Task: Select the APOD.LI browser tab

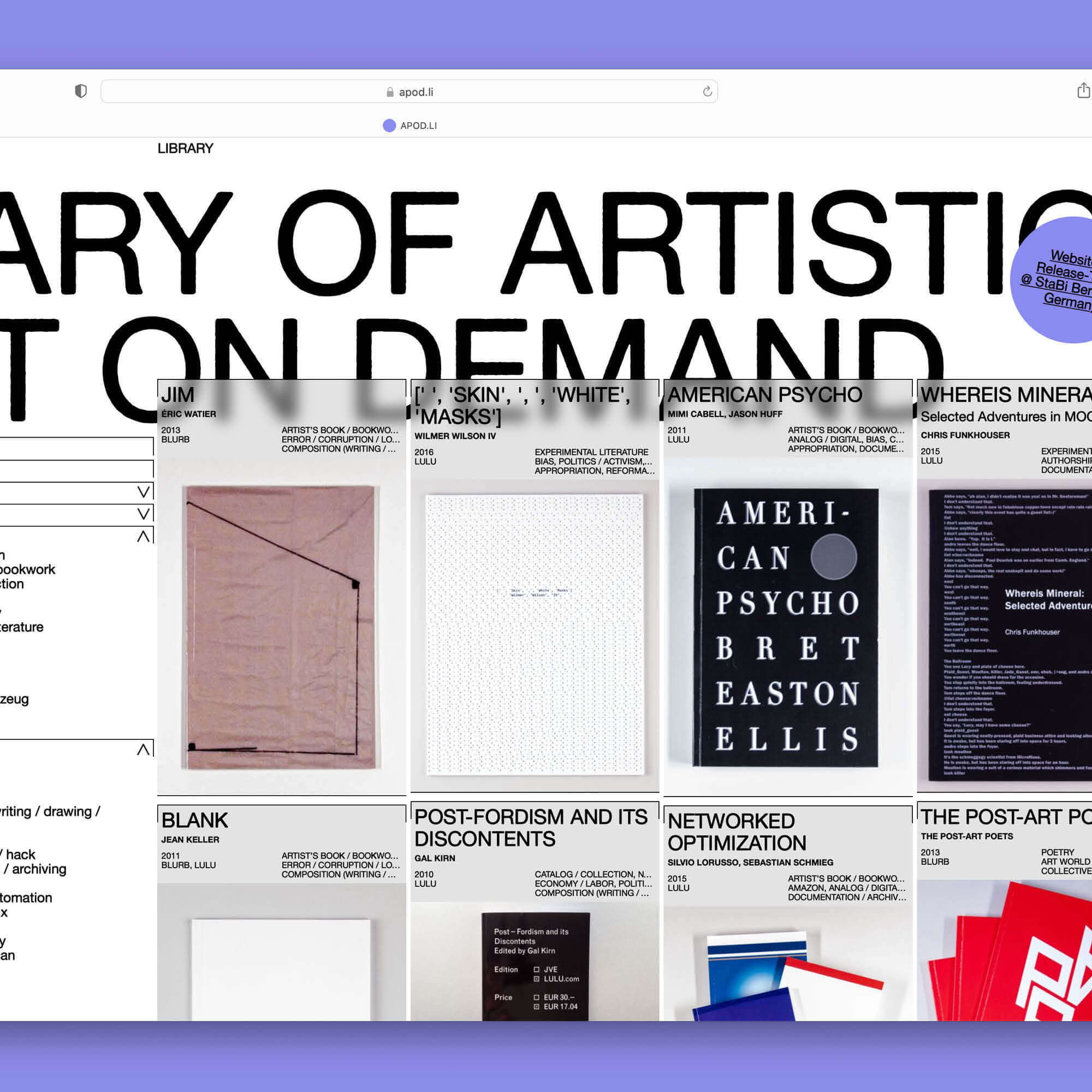Action: click(418, 126)
